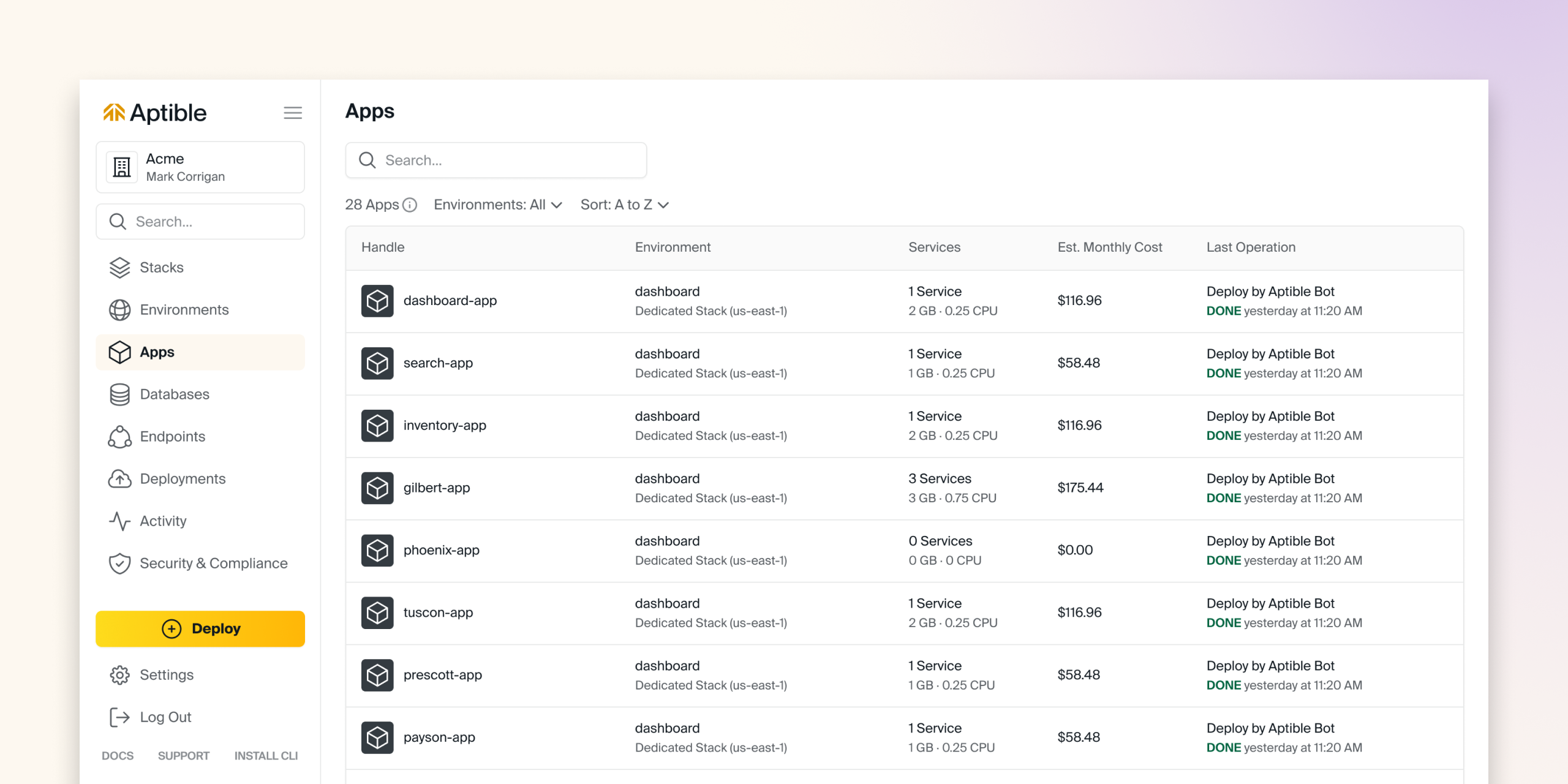Click the Deployments cloud upload icon
The width and height of the screenshot is (1568, 784).
(x=119, y=479)
